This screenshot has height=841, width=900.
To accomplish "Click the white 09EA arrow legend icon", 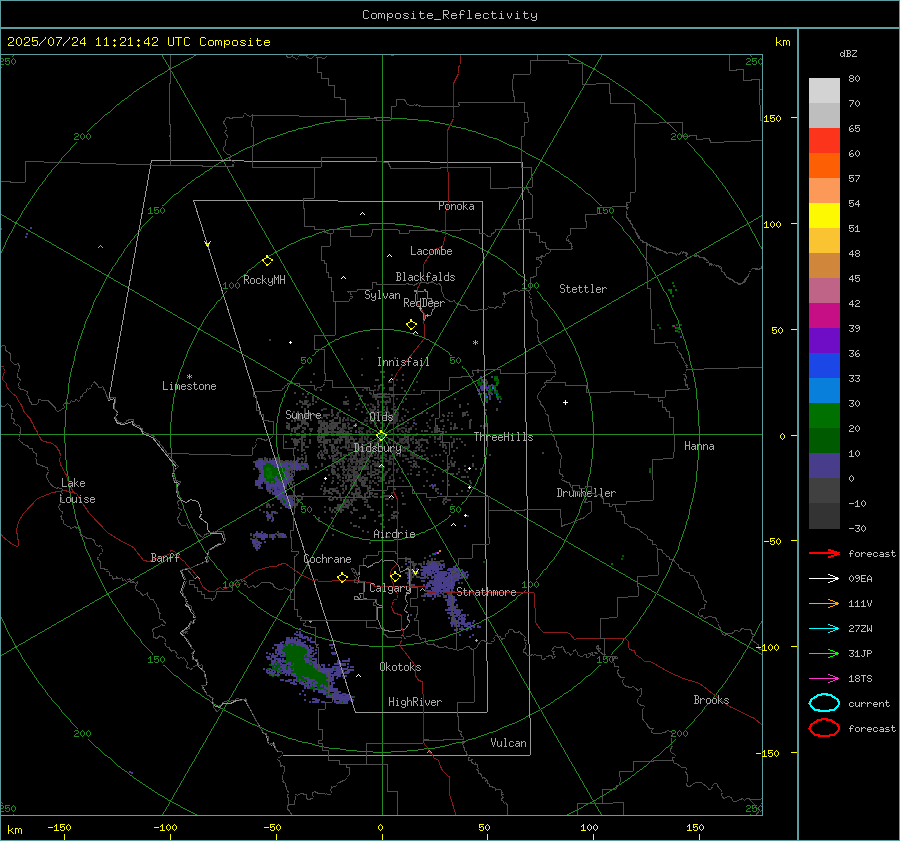I will 824,578.
